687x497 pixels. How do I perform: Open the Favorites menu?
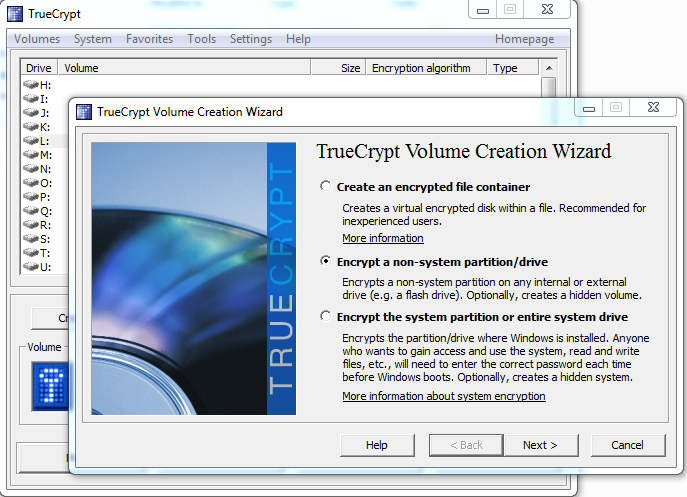click(x=149, y=39)
